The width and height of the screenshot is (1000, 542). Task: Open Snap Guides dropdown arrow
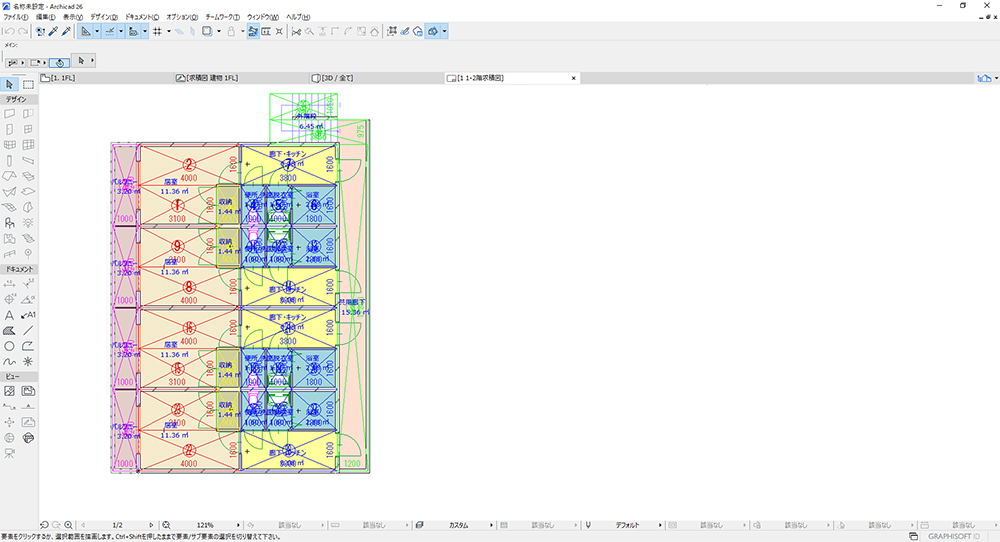[x=121, y=31]
